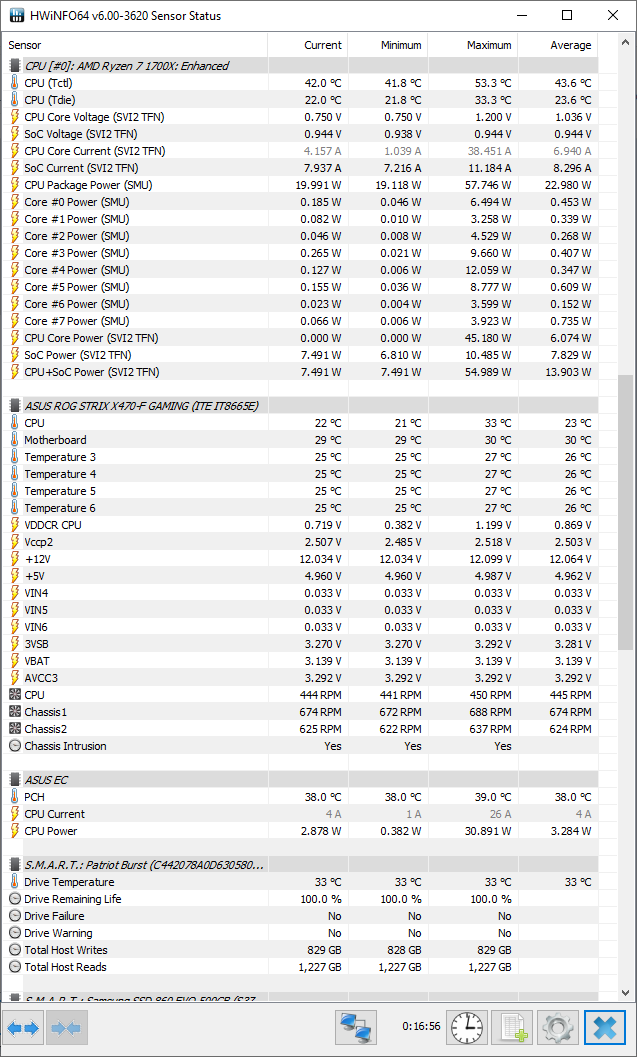Select the Core #0 Power (SMU) row
Image resolution: width=637 pixels, height=1057 pixels.
click(x=301, y=202)
